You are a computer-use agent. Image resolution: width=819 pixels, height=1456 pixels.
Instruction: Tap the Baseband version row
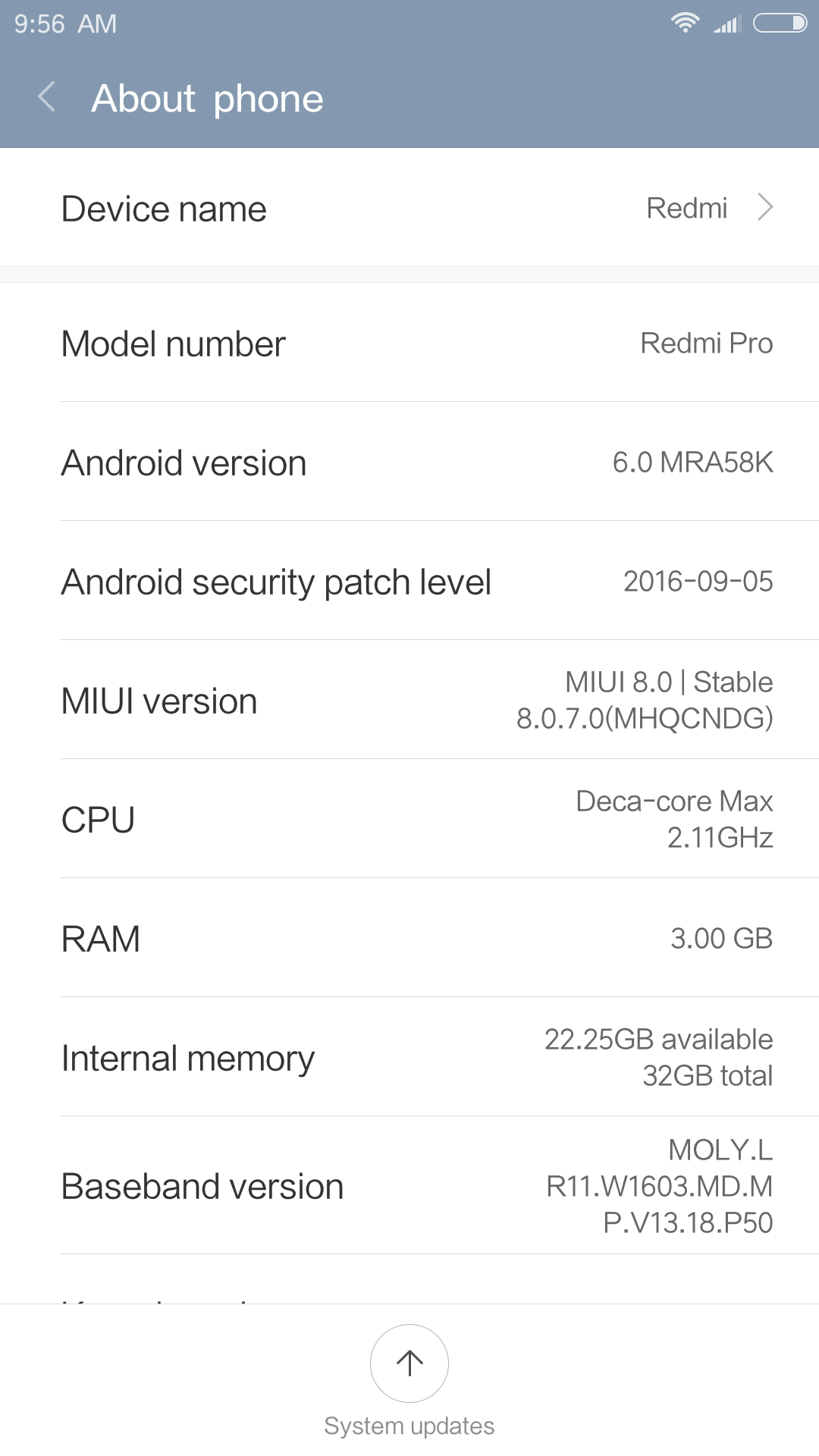click(409, 1186)
